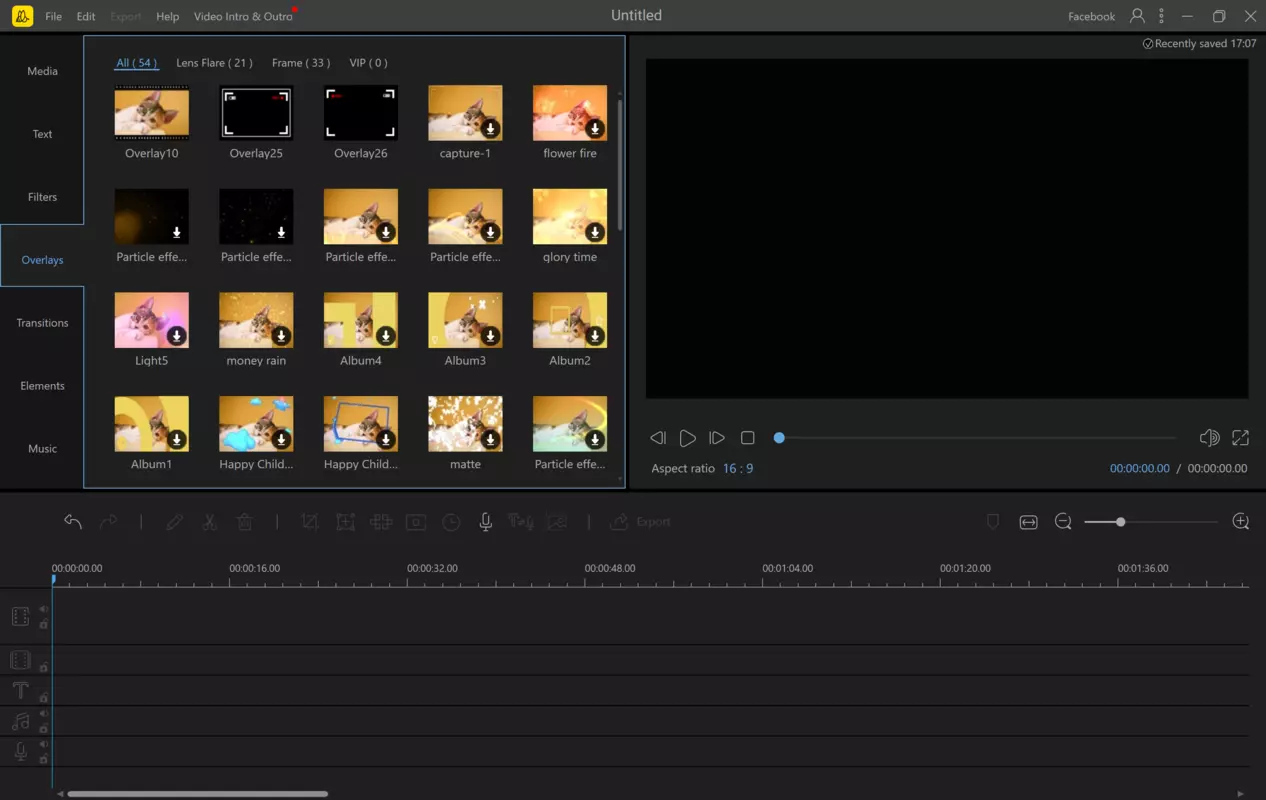Switch to the Elements panel
1266x800 pixels.
pyautogui.click(x=42, y=386)
